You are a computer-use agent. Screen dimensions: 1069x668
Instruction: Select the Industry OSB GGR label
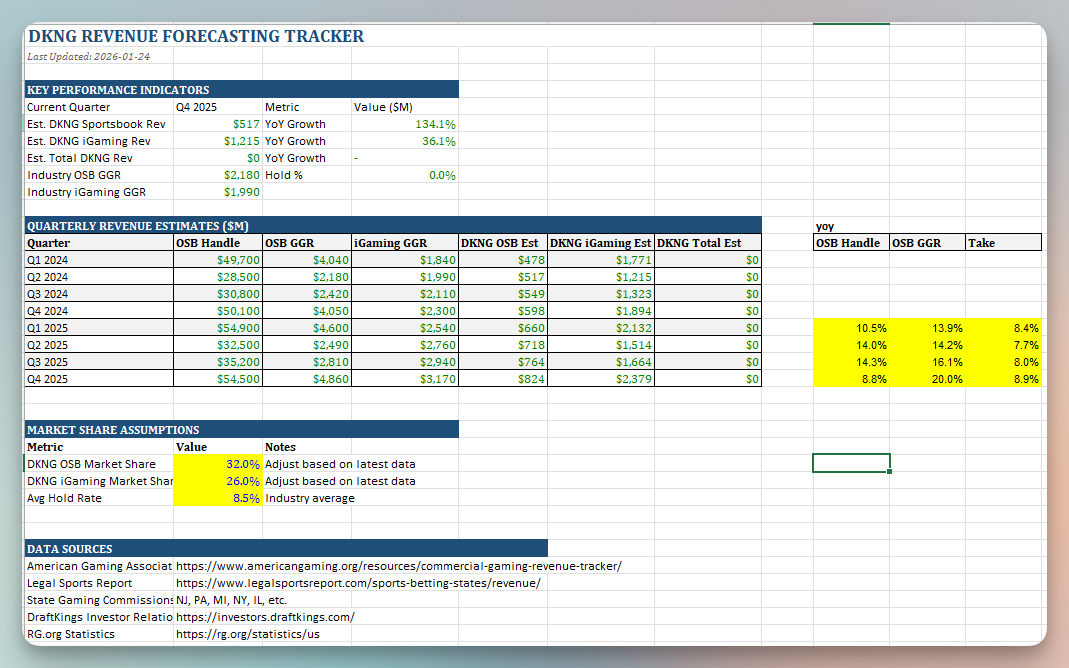[x=74, y=175]
